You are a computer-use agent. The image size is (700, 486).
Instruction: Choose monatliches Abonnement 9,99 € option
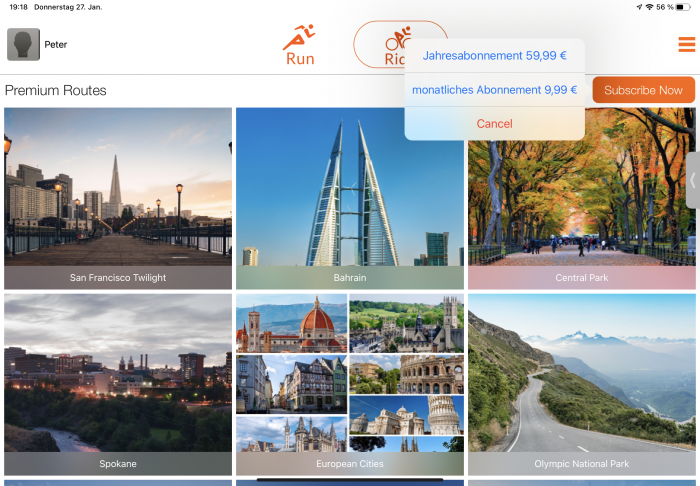495,90
